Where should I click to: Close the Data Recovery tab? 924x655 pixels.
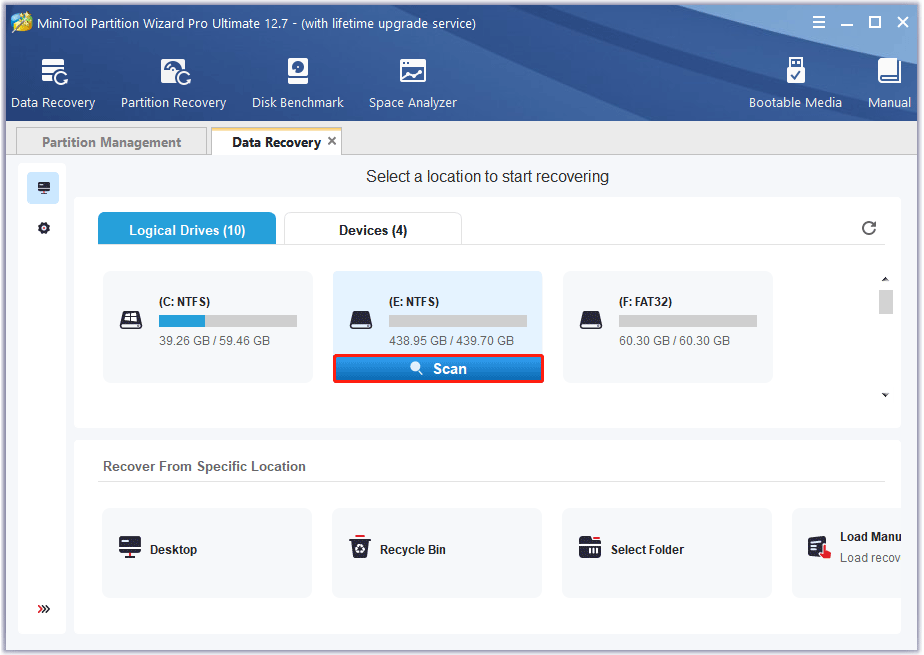(x=332, y=141)
